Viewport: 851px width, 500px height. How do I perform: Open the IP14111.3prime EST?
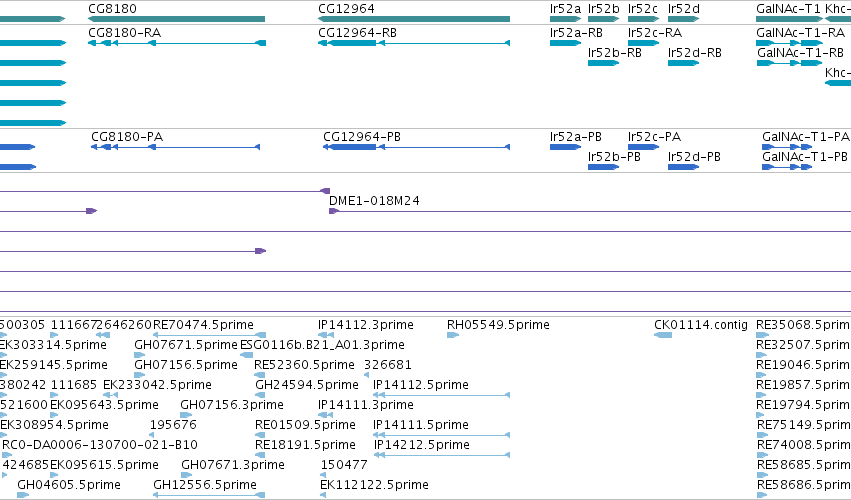(326, 415)
